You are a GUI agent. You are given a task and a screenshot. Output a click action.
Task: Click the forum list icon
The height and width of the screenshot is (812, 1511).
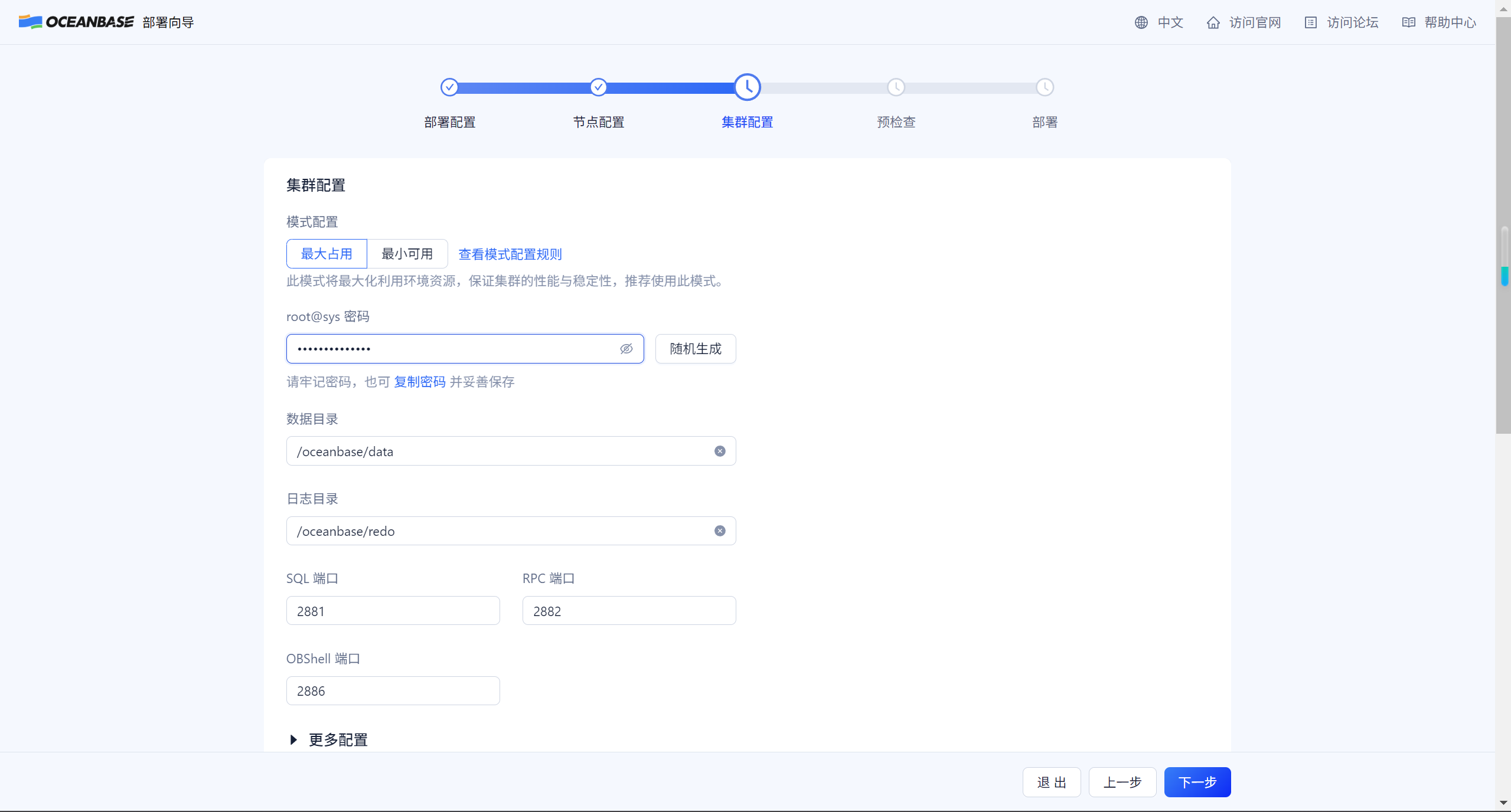(1310, 22)
